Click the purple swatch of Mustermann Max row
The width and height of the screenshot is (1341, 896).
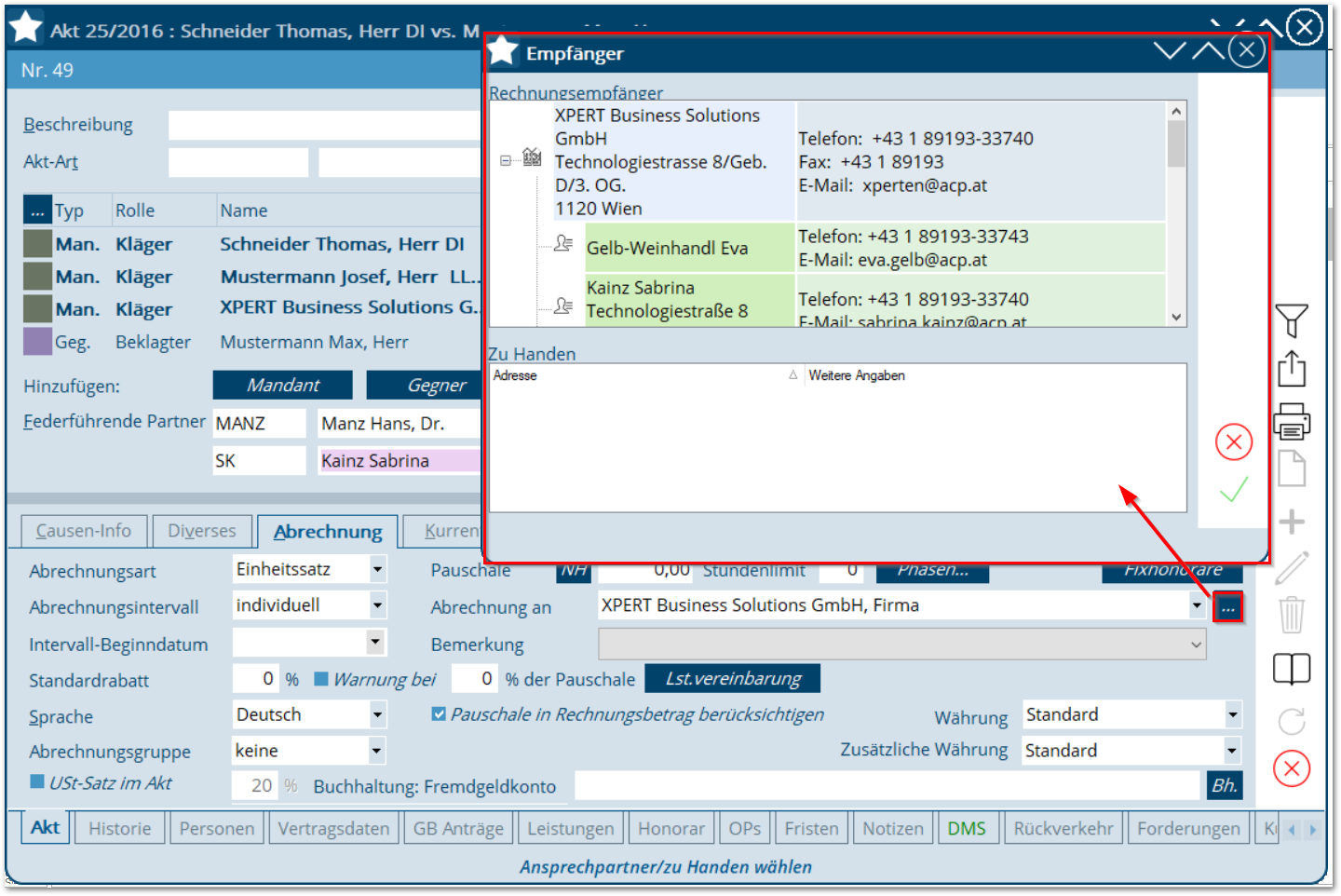(37, 342)
